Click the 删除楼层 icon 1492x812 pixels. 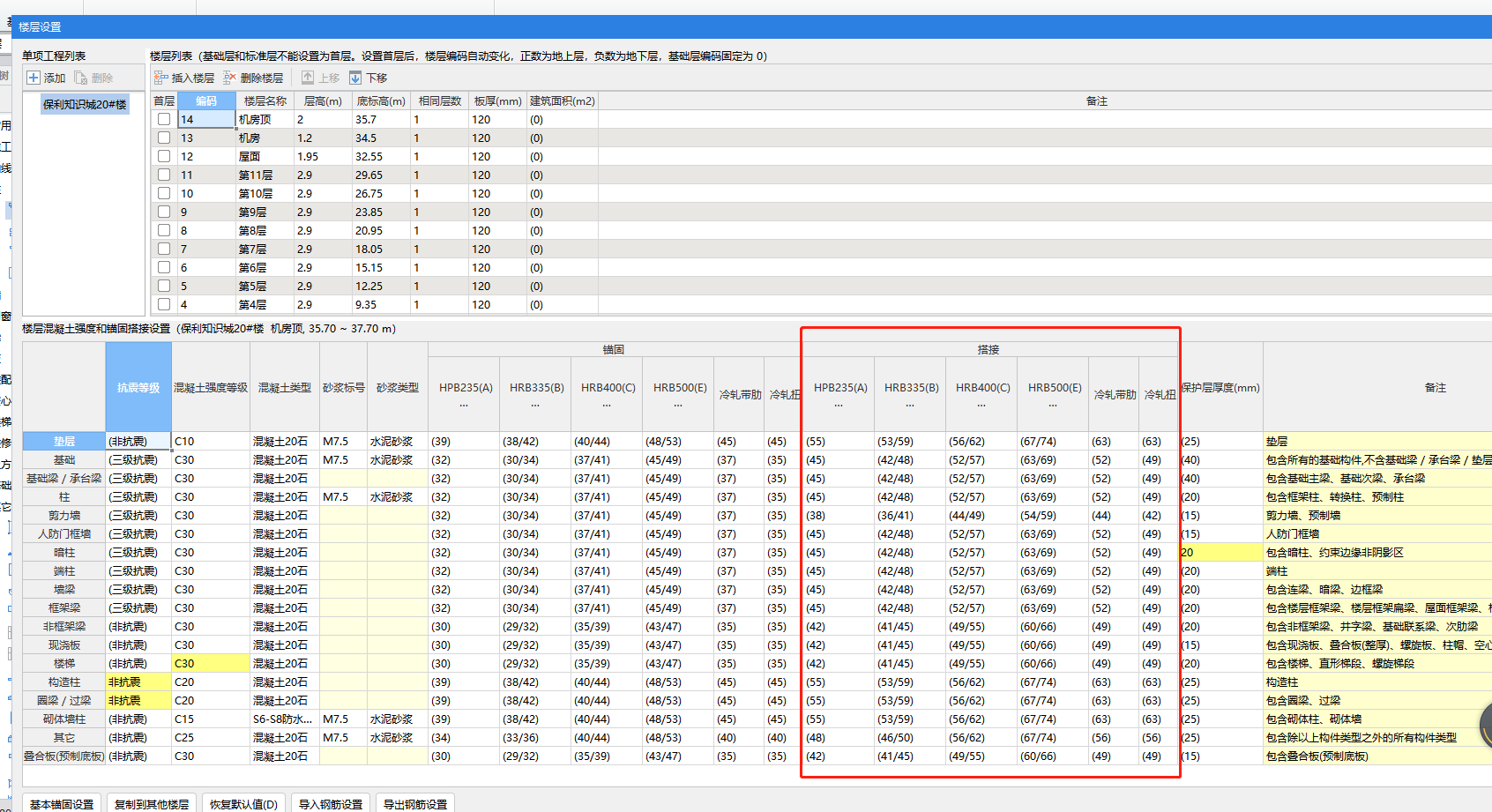tap(230, 78)
